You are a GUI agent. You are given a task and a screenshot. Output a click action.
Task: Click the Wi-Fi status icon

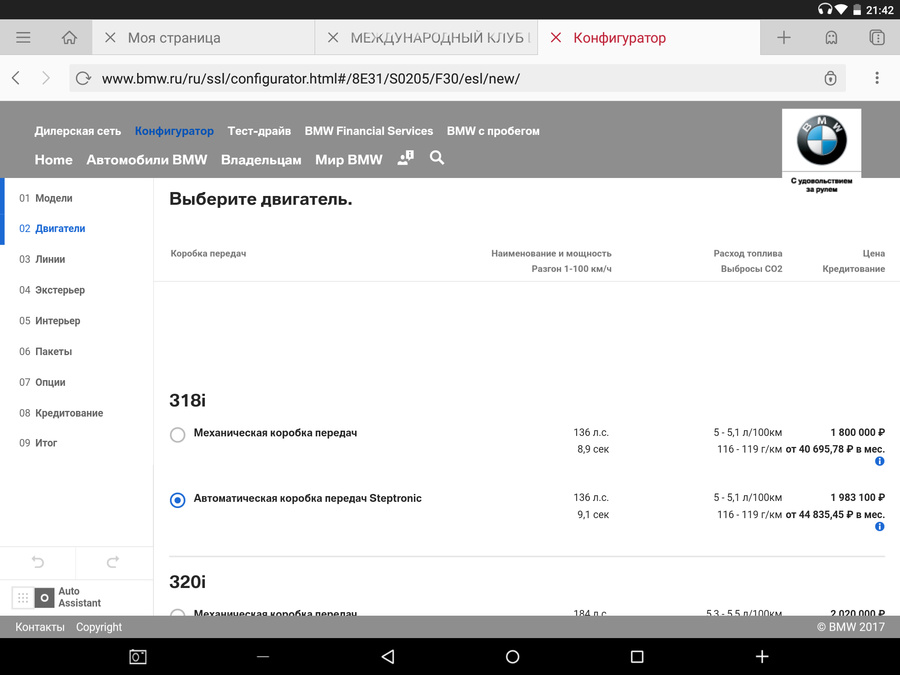(841, 9)
